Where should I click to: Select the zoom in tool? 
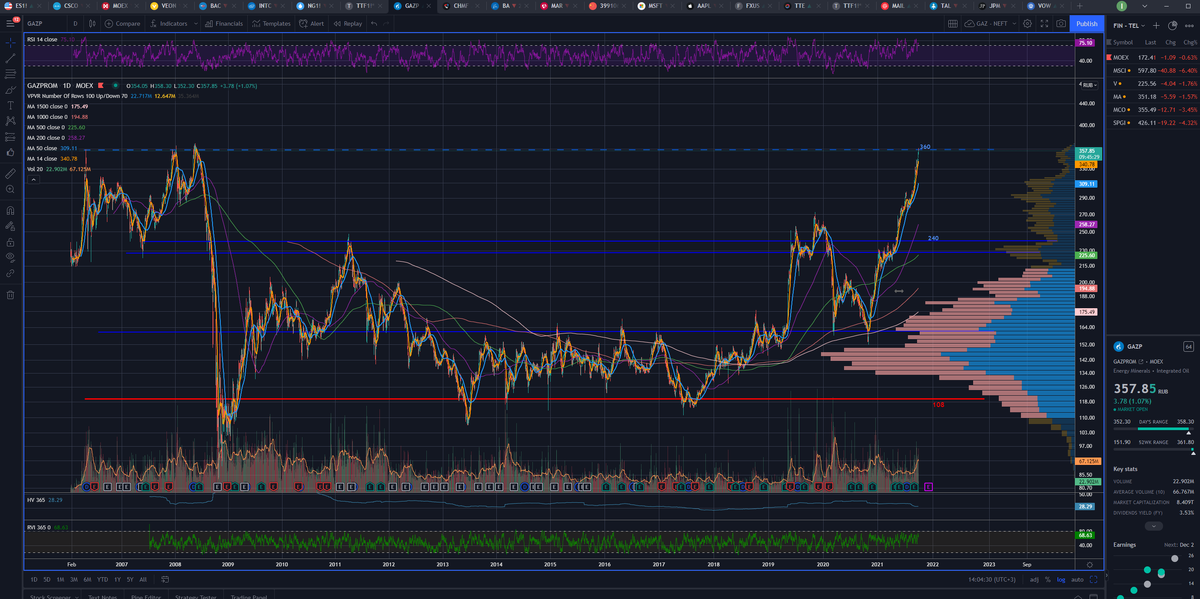[10, 189]
